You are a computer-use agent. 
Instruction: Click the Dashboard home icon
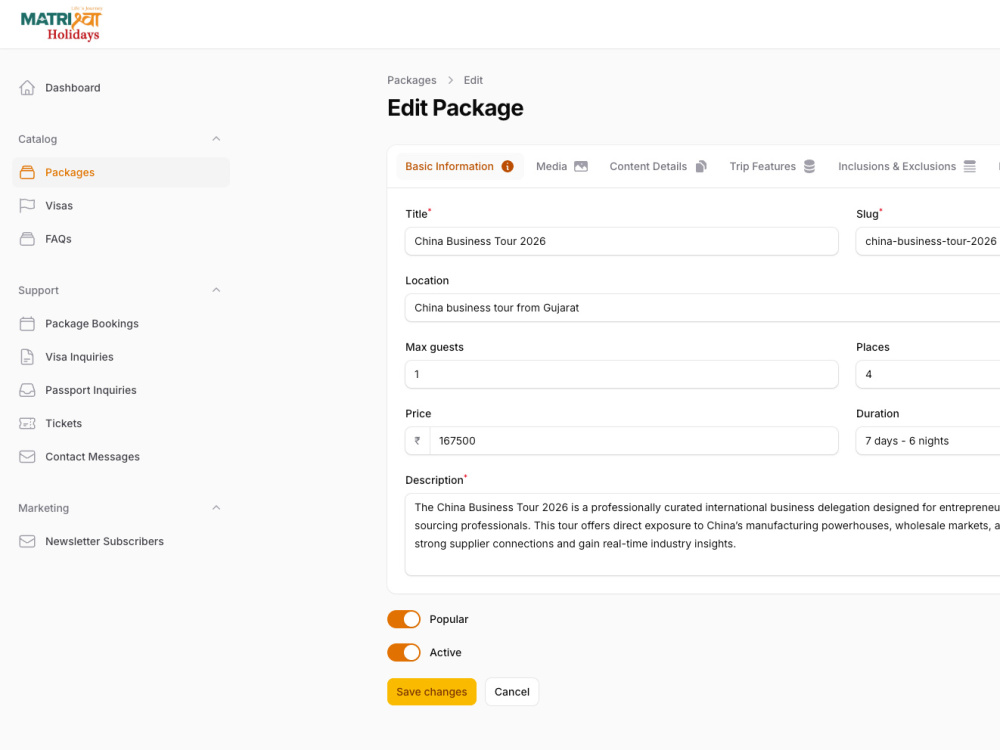27,88
